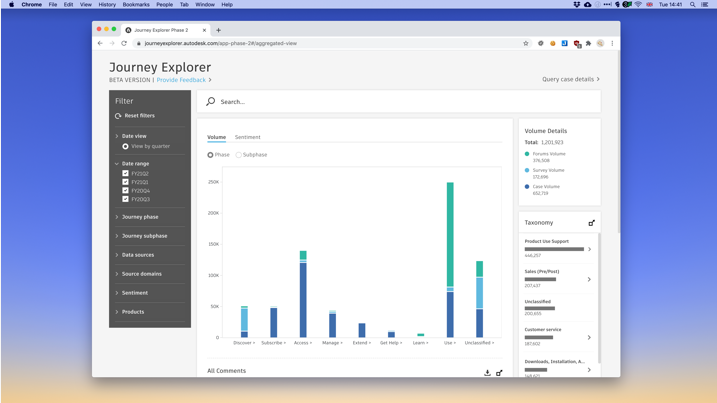
Task: Expand Customer service taxonomy chevron
Action: point(589,338)
